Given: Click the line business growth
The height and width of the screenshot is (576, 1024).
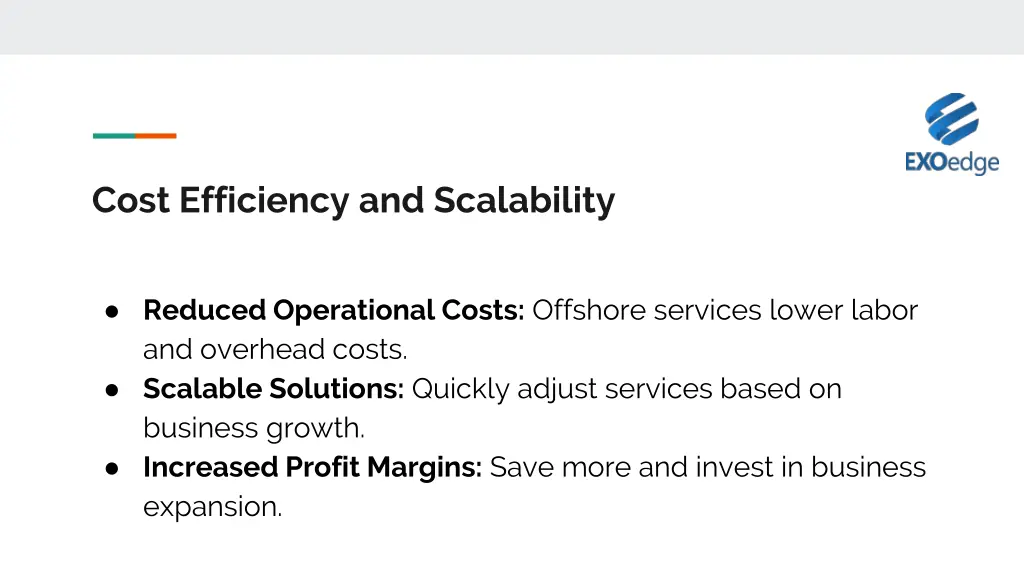Looking at the screenshot, I should tap(253, 428).
